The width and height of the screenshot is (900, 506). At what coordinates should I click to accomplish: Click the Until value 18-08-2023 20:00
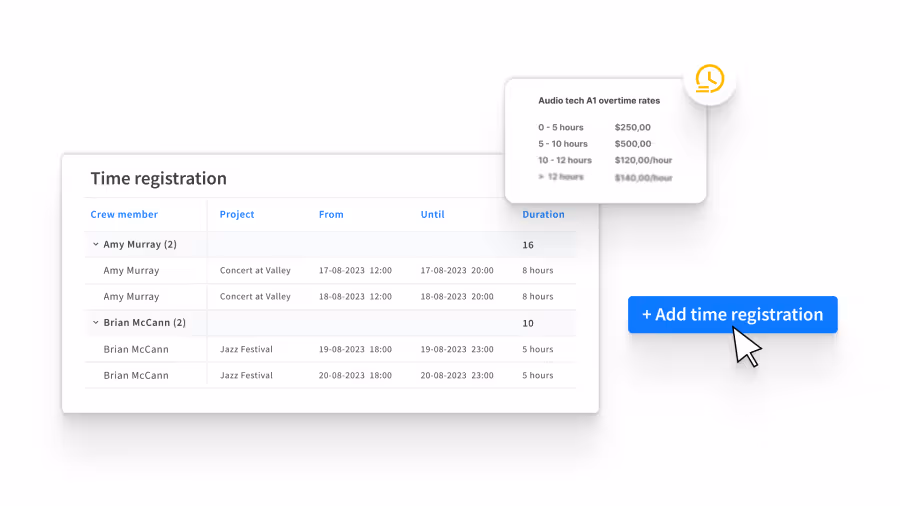(x=457, y=297)
